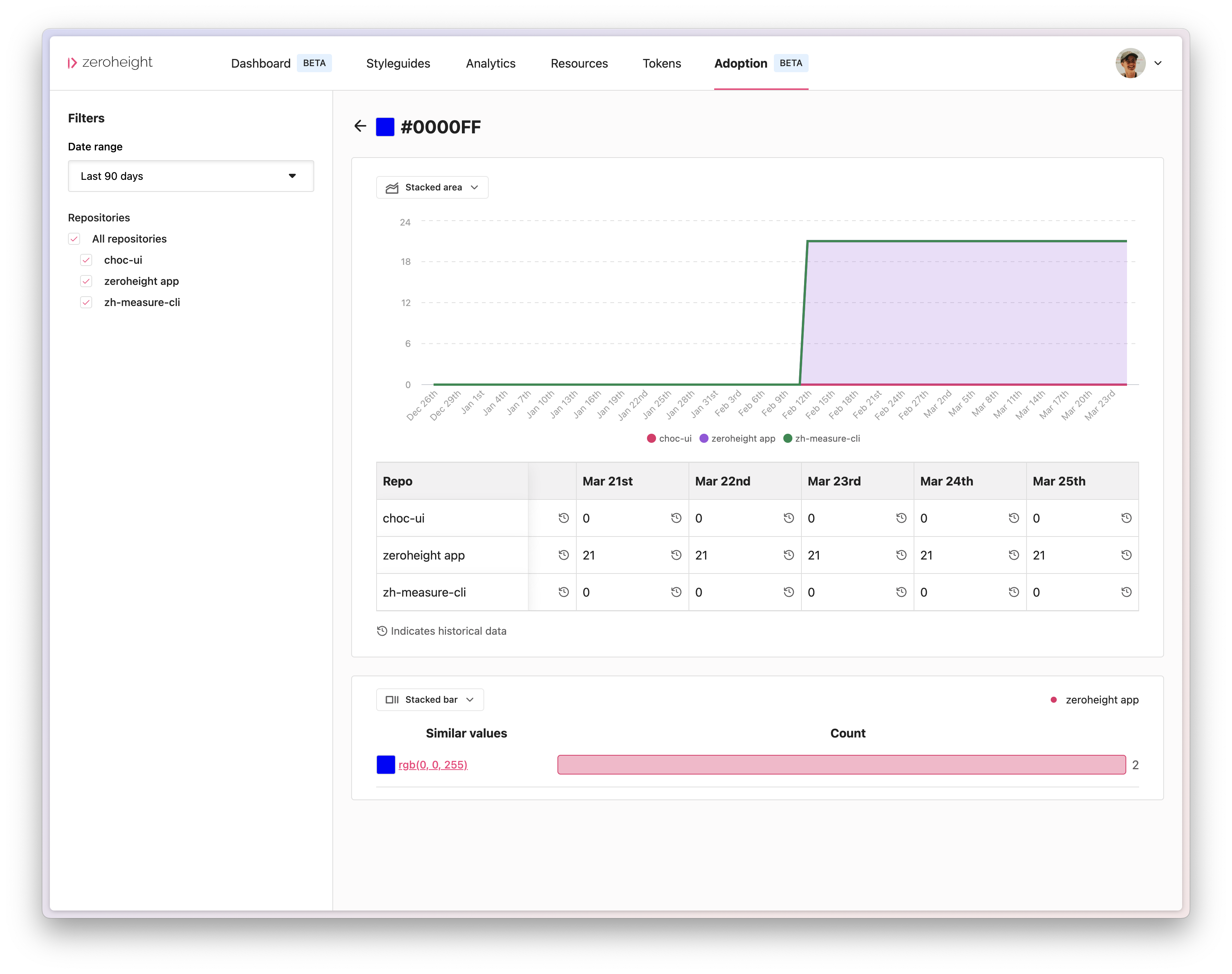
Task: Go back using the left arrow icon
Action: [360, 126]
